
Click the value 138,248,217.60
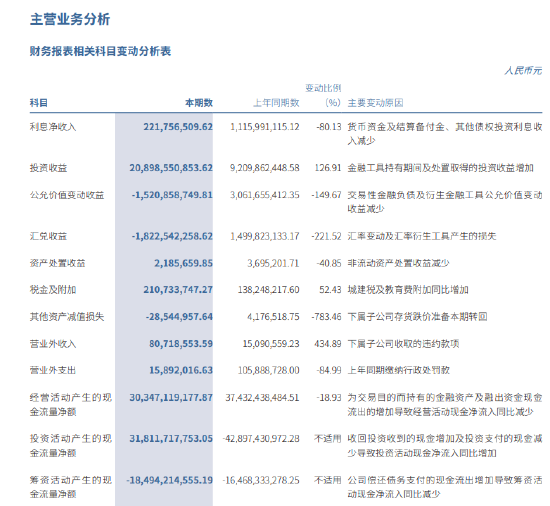(269, 290)
